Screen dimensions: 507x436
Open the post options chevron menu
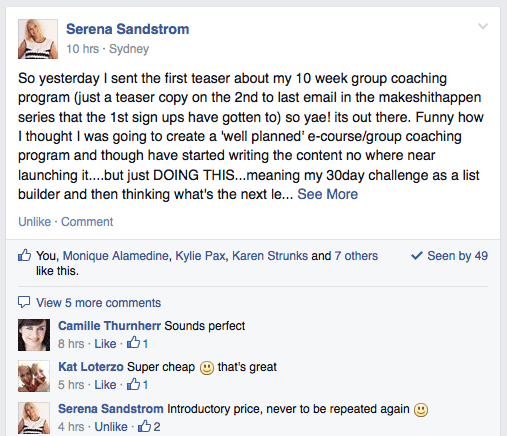483,26
